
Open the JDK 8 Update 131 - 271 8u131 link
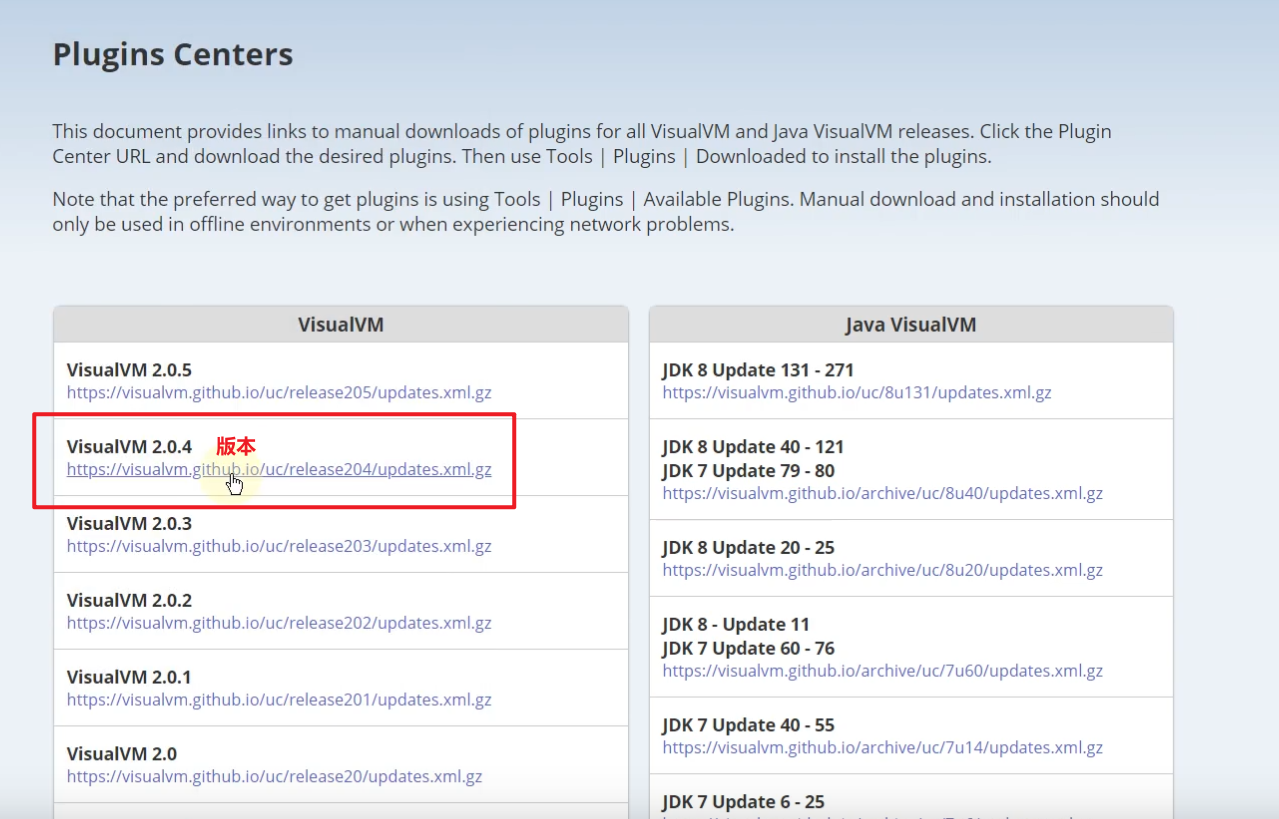(x=857, y=393)
